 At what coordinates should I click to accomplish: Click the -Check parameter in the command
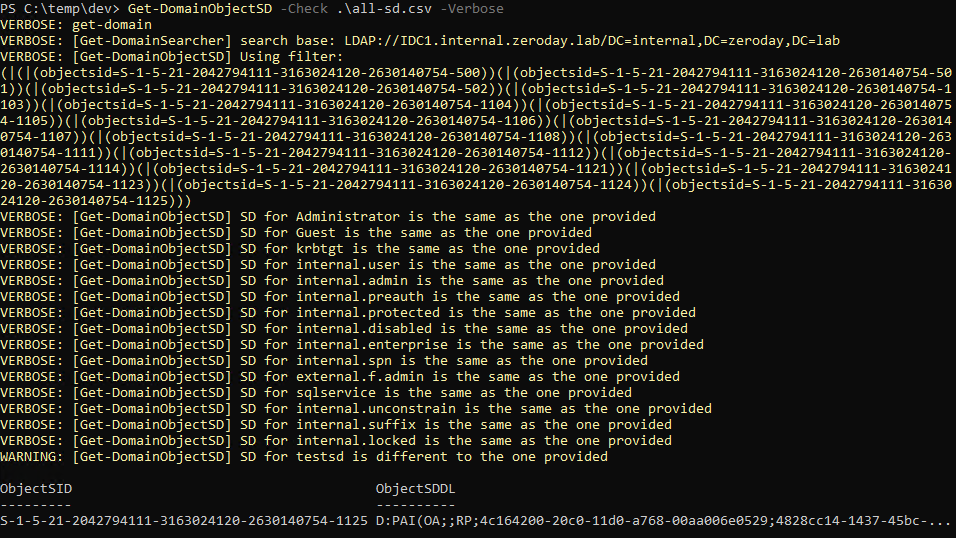tap(304, 9)
